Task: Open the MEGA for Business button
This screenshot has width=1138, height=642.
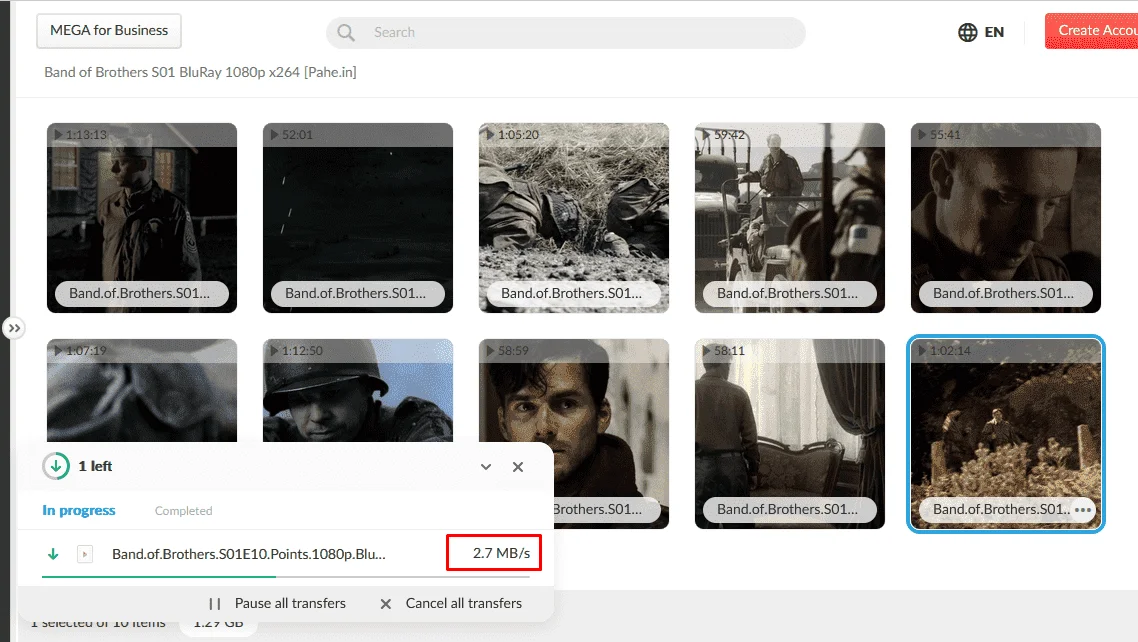Action: click(x=109, y=30)
